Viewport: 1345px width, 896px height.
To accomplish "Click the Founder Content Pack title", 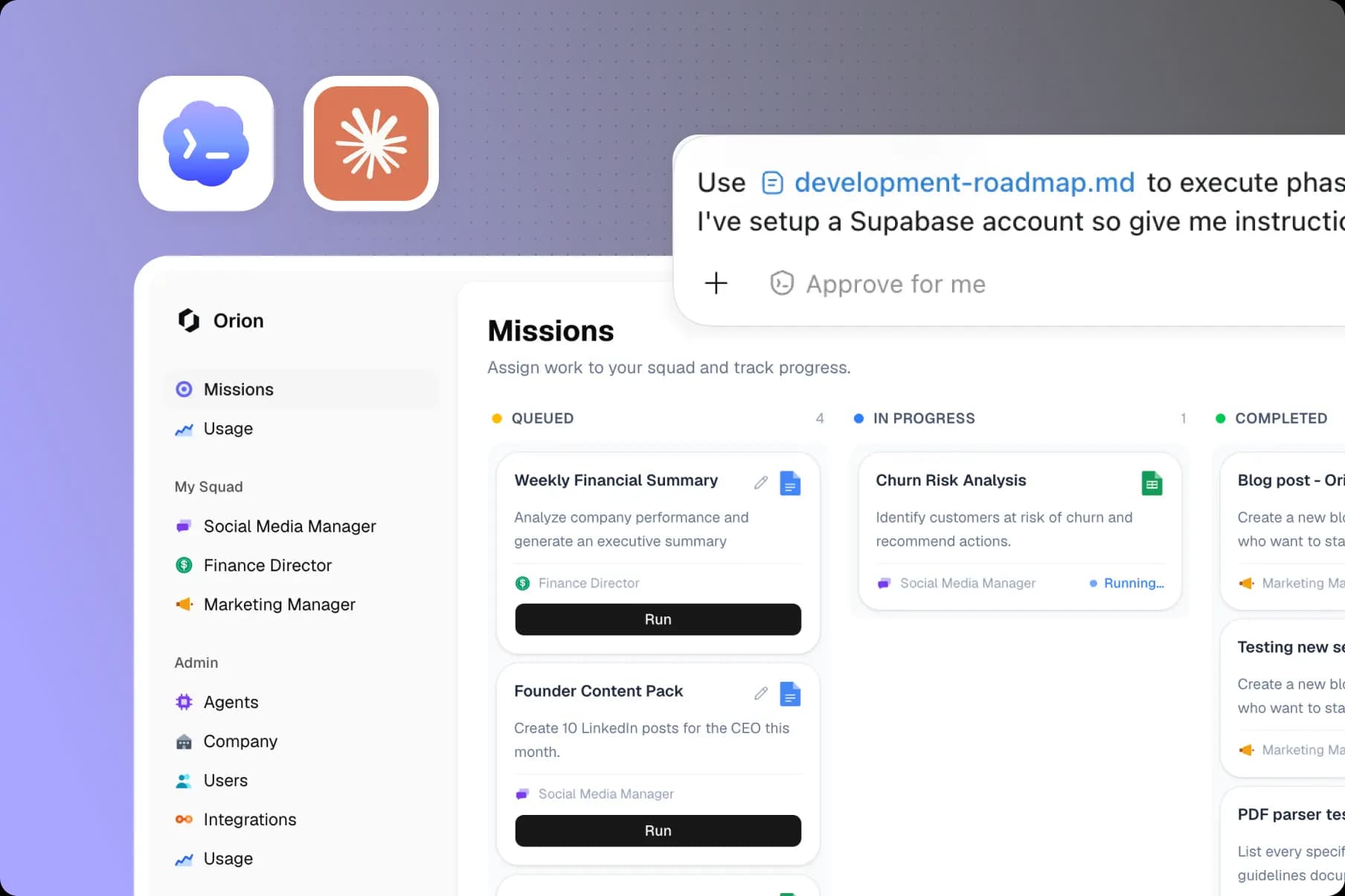I will pyautogui.click(x=598, y=691).
